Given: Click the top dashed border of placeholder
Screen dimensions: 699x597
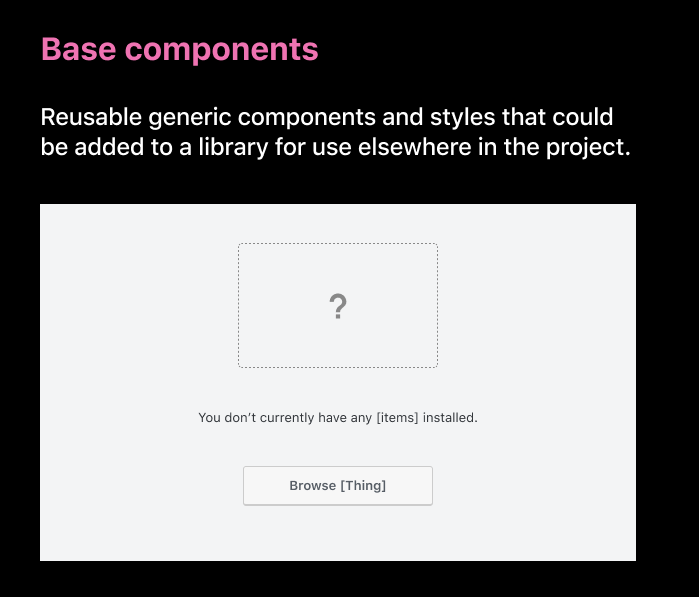Looking at the screenshot, I should [338, 243].
